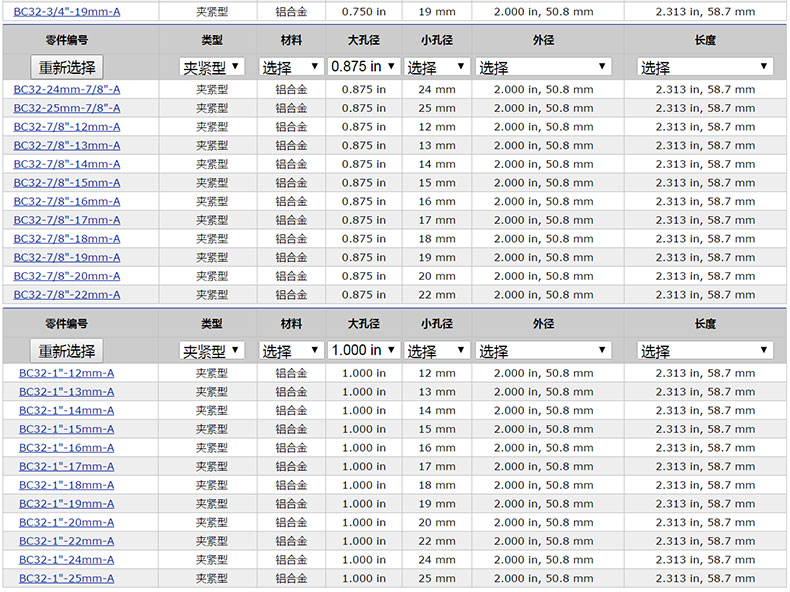This screenshot has width=790, height=592.
Task: Select part BC32-1"-25mm-A link
Action: coord(66,578)
